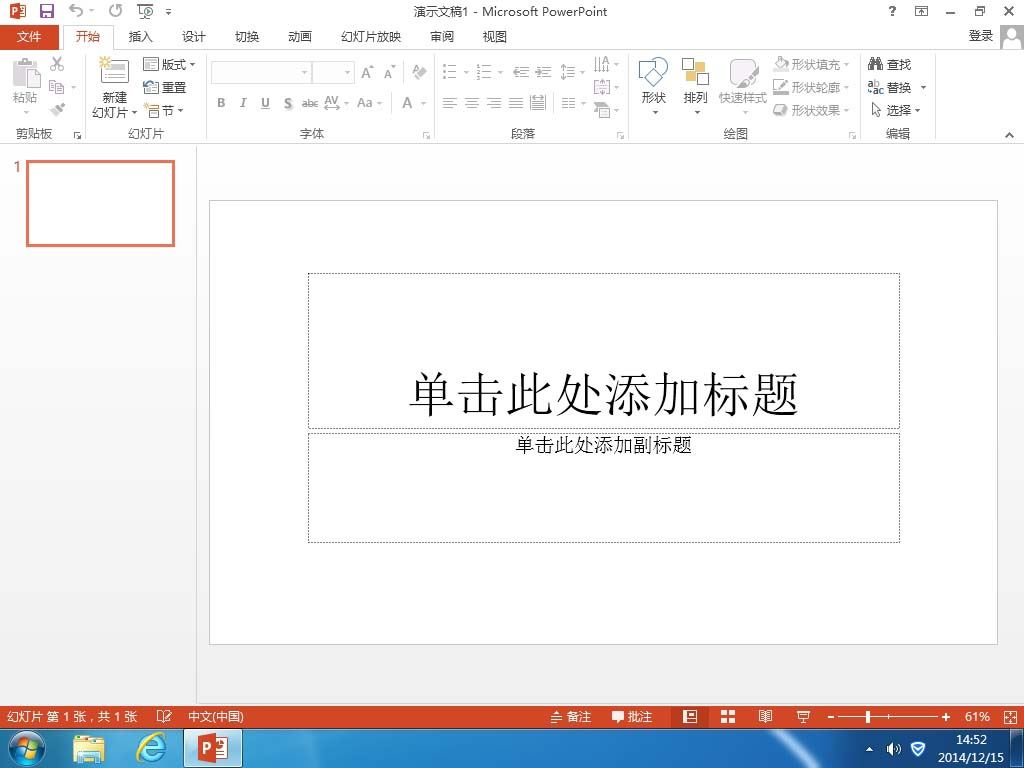Screen dimensions: 1024x768
Task: Click spell check icon in status bar
Action: point(164,716)
